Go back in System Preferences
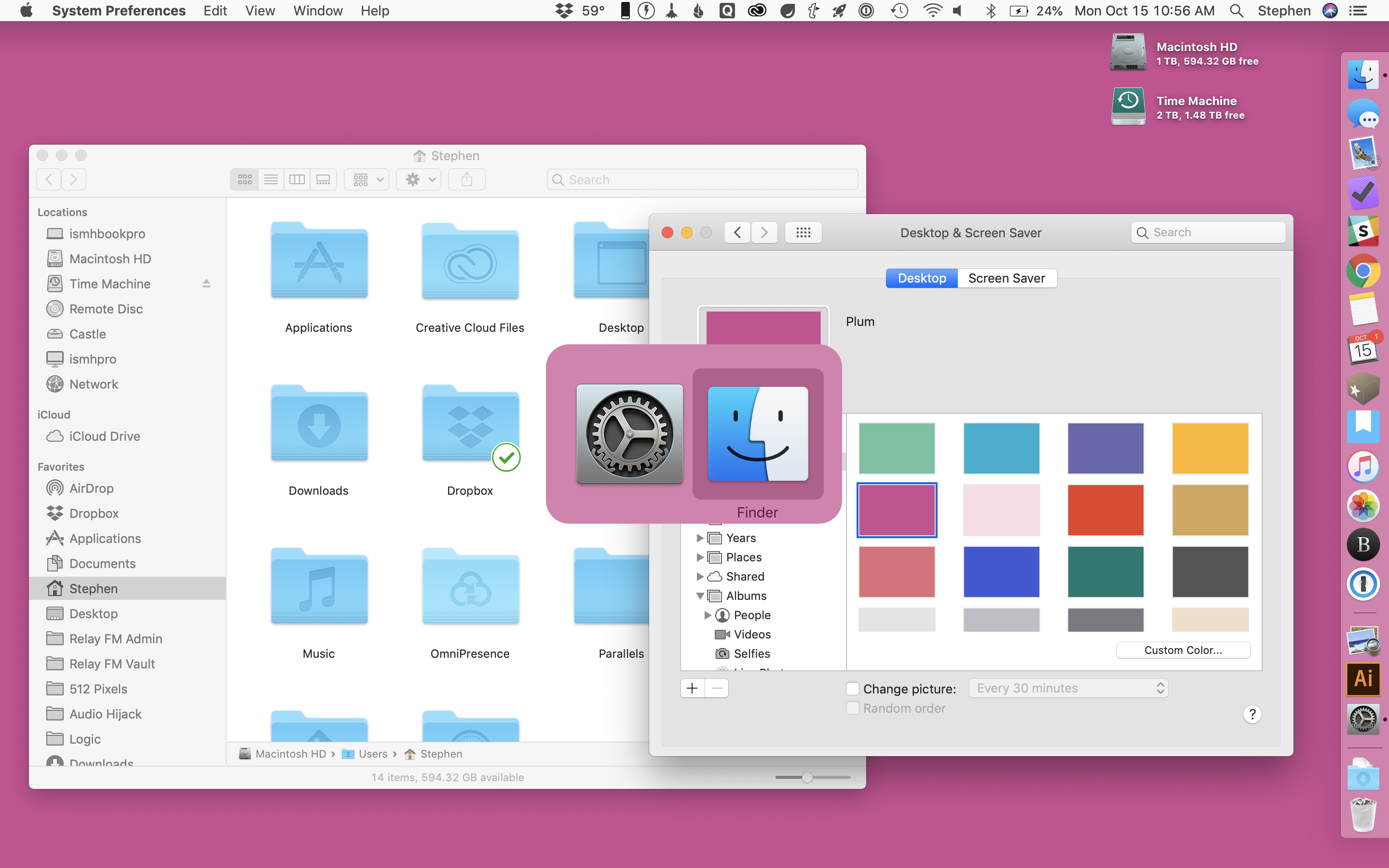1389x868 pixels. [x=737, y=232]
